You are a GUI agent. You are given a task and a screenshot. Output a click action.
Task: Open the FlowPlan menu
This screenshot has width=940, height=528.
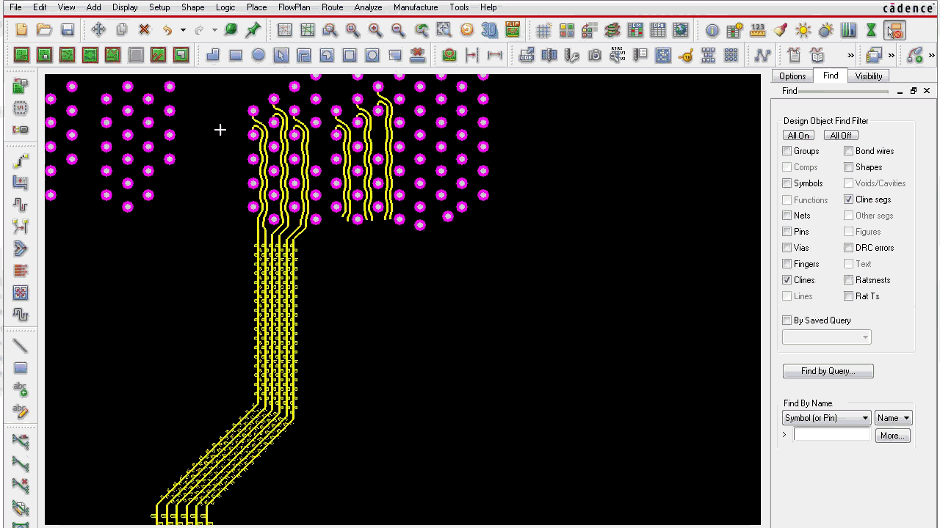294,7
